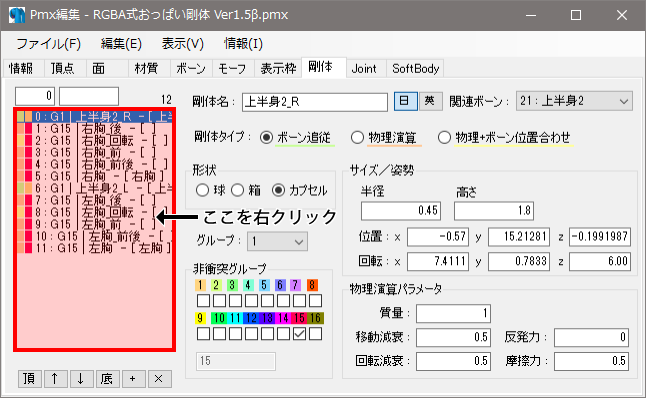The image size is (646, 398).
Task: Open the 情報(I) menu
Action: tap(243, 44)
